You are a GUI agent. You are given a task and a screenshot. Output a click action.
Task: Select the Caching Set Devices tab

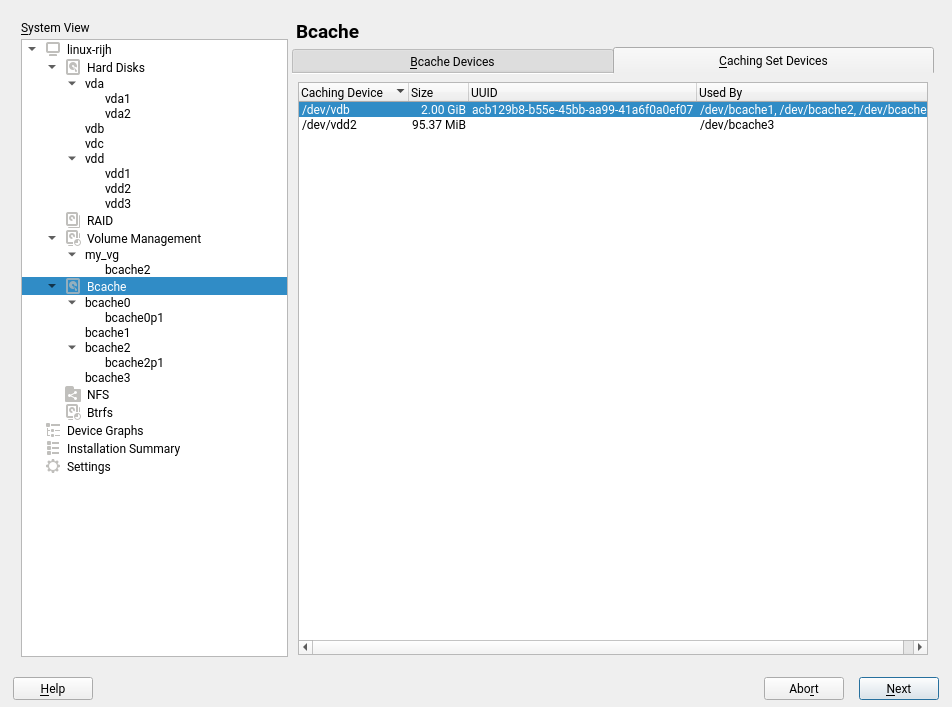click(x=772, y=61)
